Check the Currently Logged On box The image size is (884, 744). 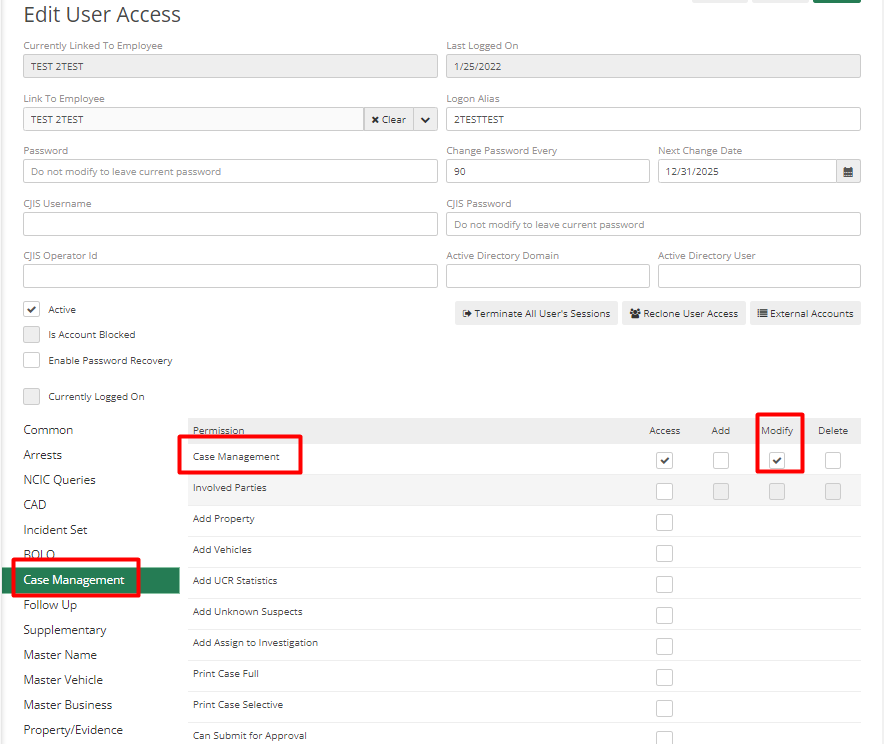(x=30, y=396)
